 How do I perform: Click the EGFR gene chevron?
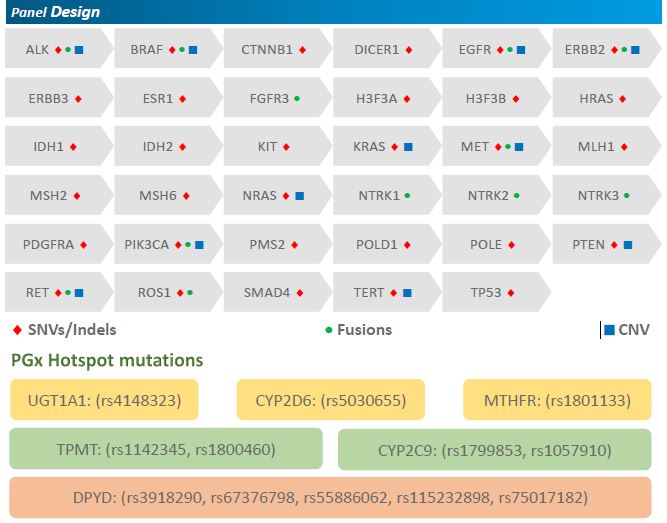(x=492, y=49)
